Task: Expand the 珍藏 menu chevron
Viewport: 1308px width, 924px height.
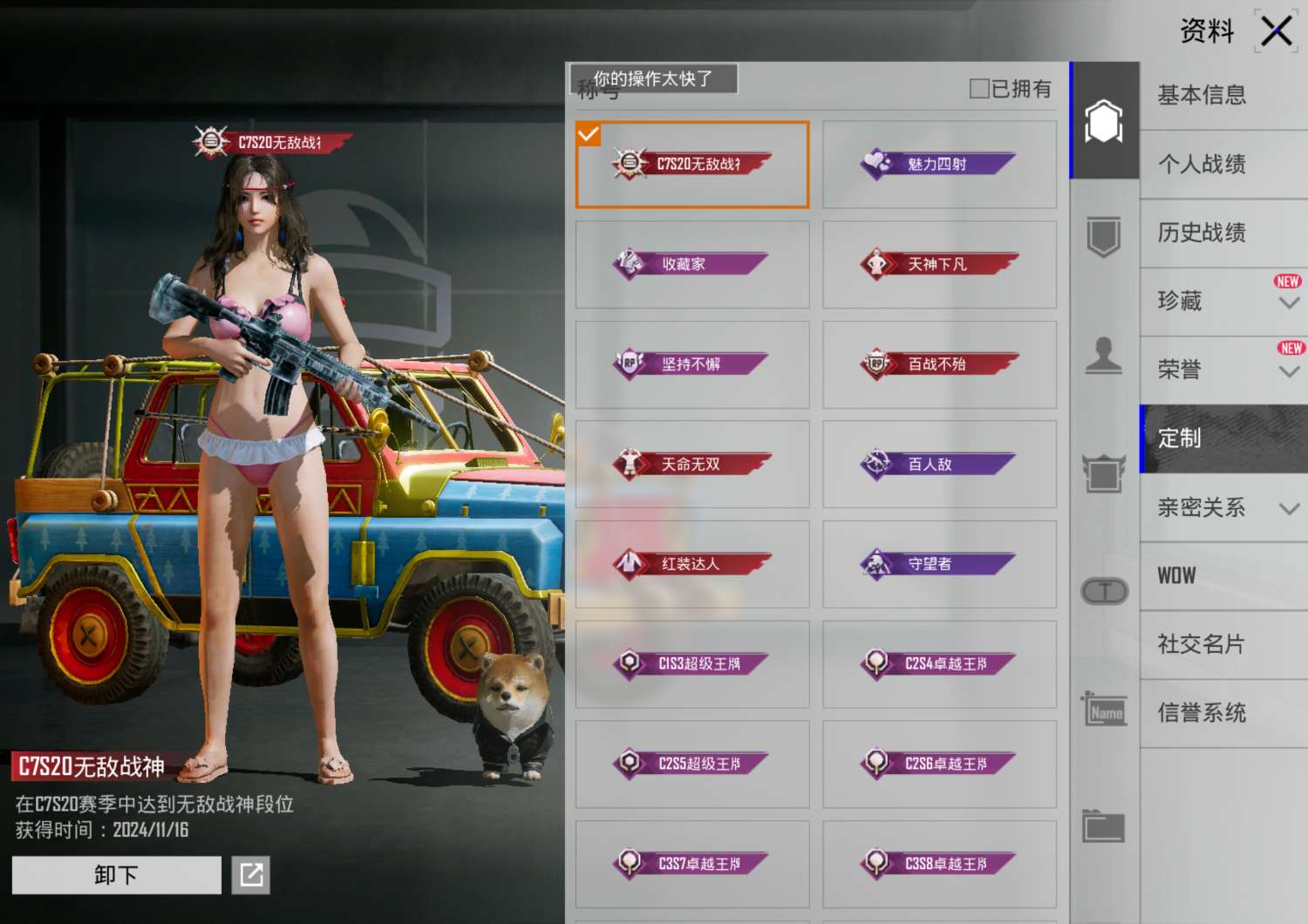Action: click(x=1289, y=302)
